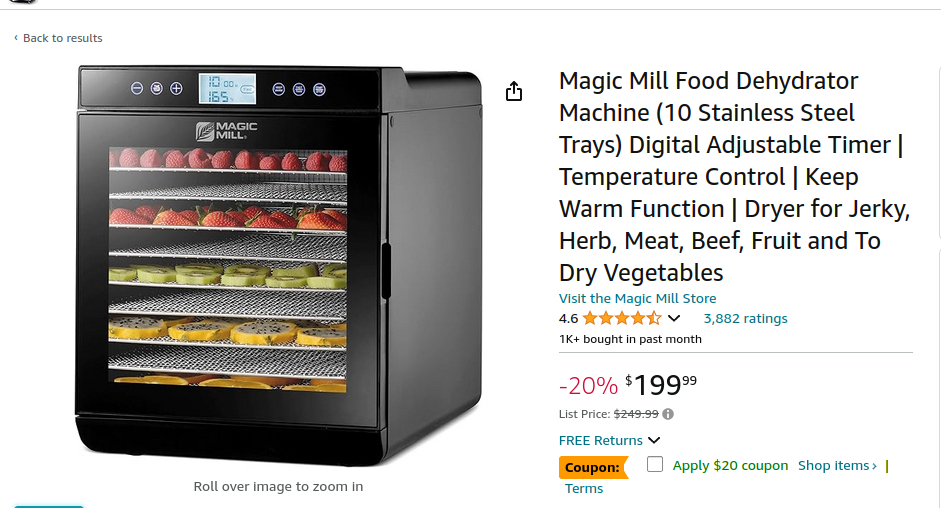Image resolution: width=941 pixels, height=508 pixels.
Task: Open coupon Terms link
Action: [x=584, y=489]
